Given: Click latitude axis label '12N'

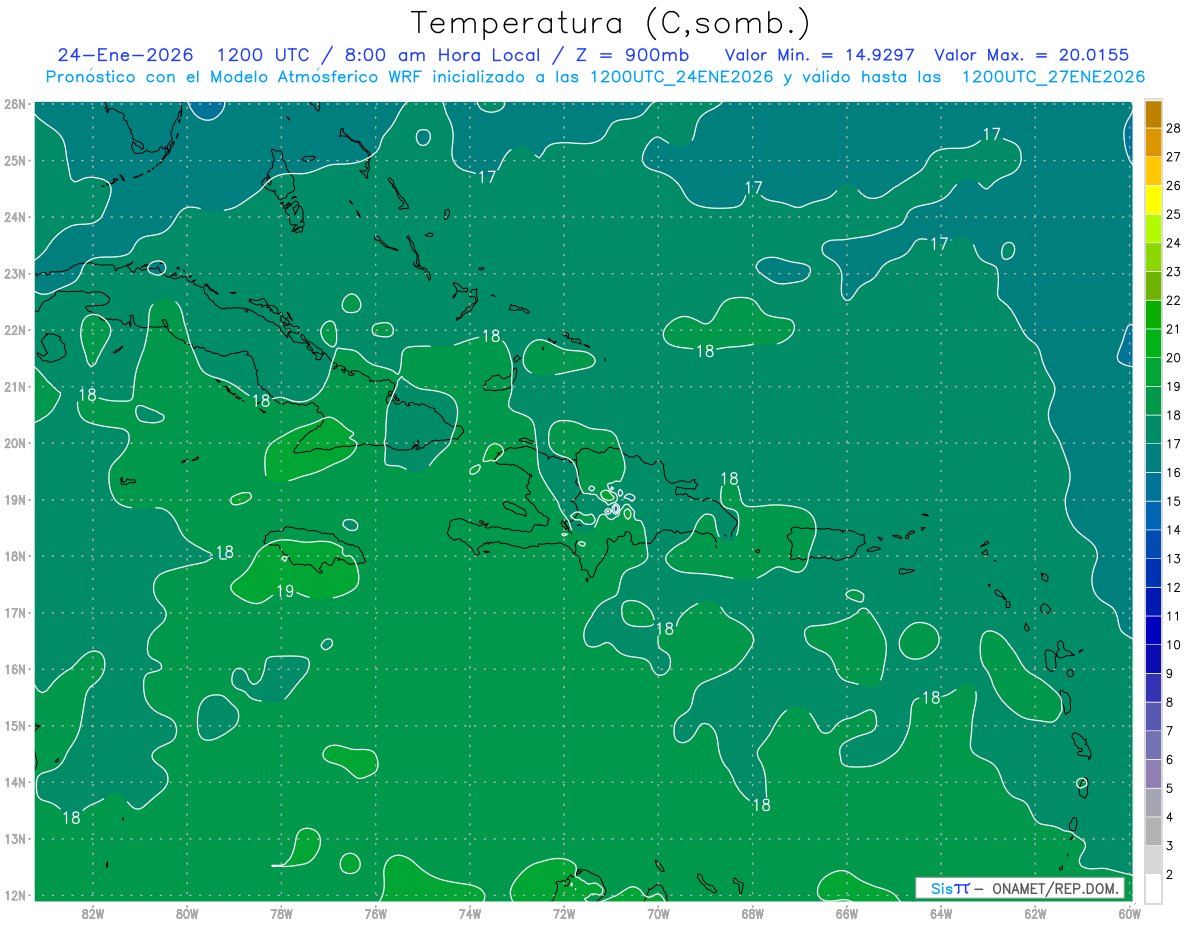Looking at the screenshot, I should pos(14,896).
